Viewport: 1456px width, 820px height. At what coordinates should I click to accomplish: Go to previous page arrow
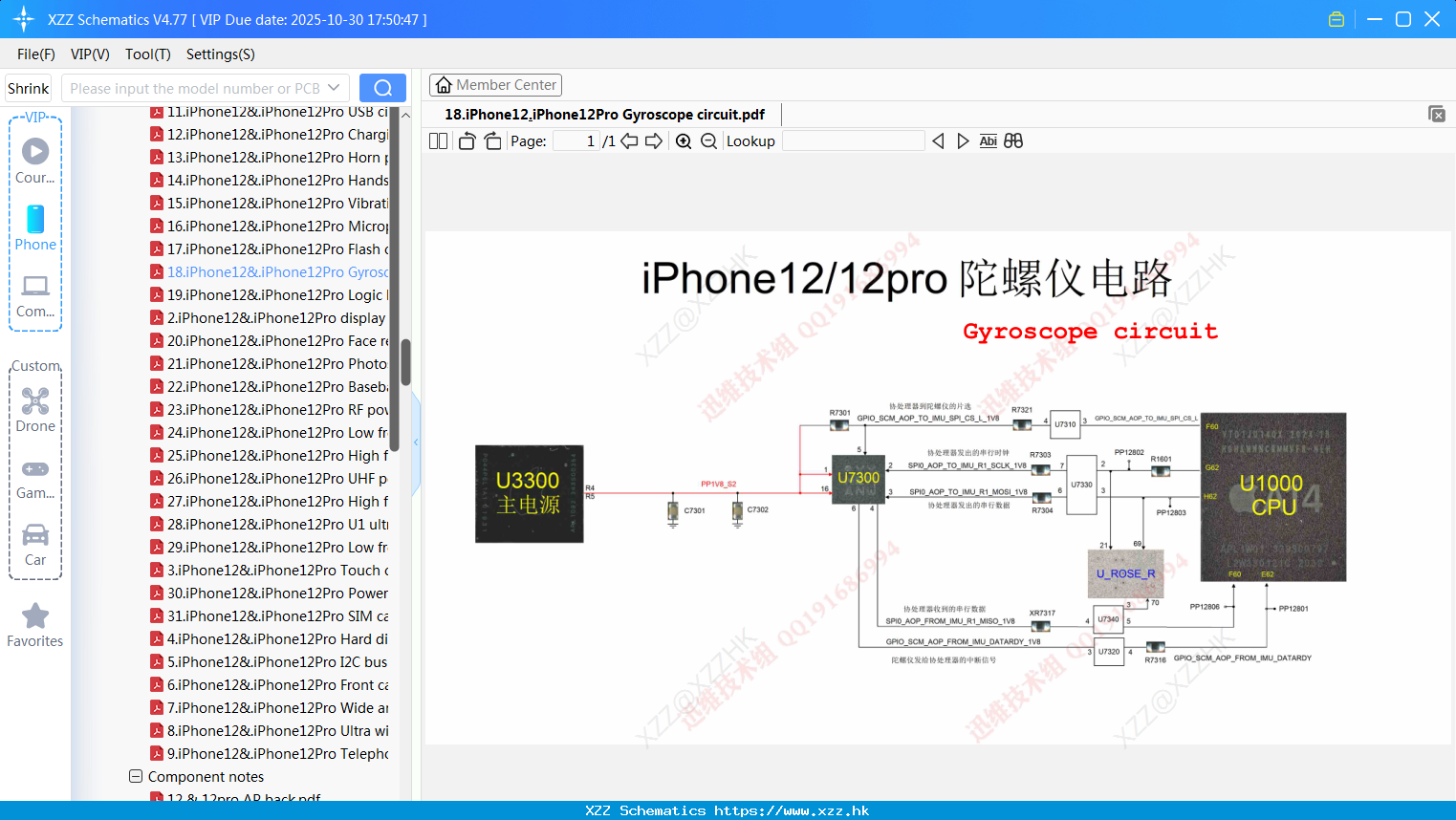pos(629,141)
